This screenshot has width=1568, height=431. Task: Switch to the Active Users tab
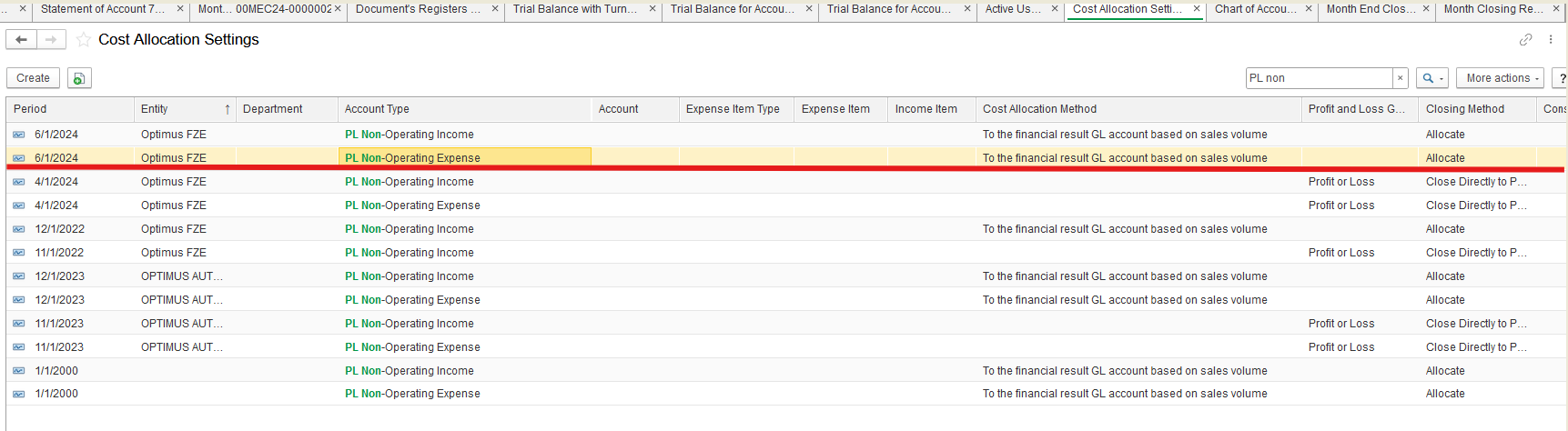(1012, 9)
